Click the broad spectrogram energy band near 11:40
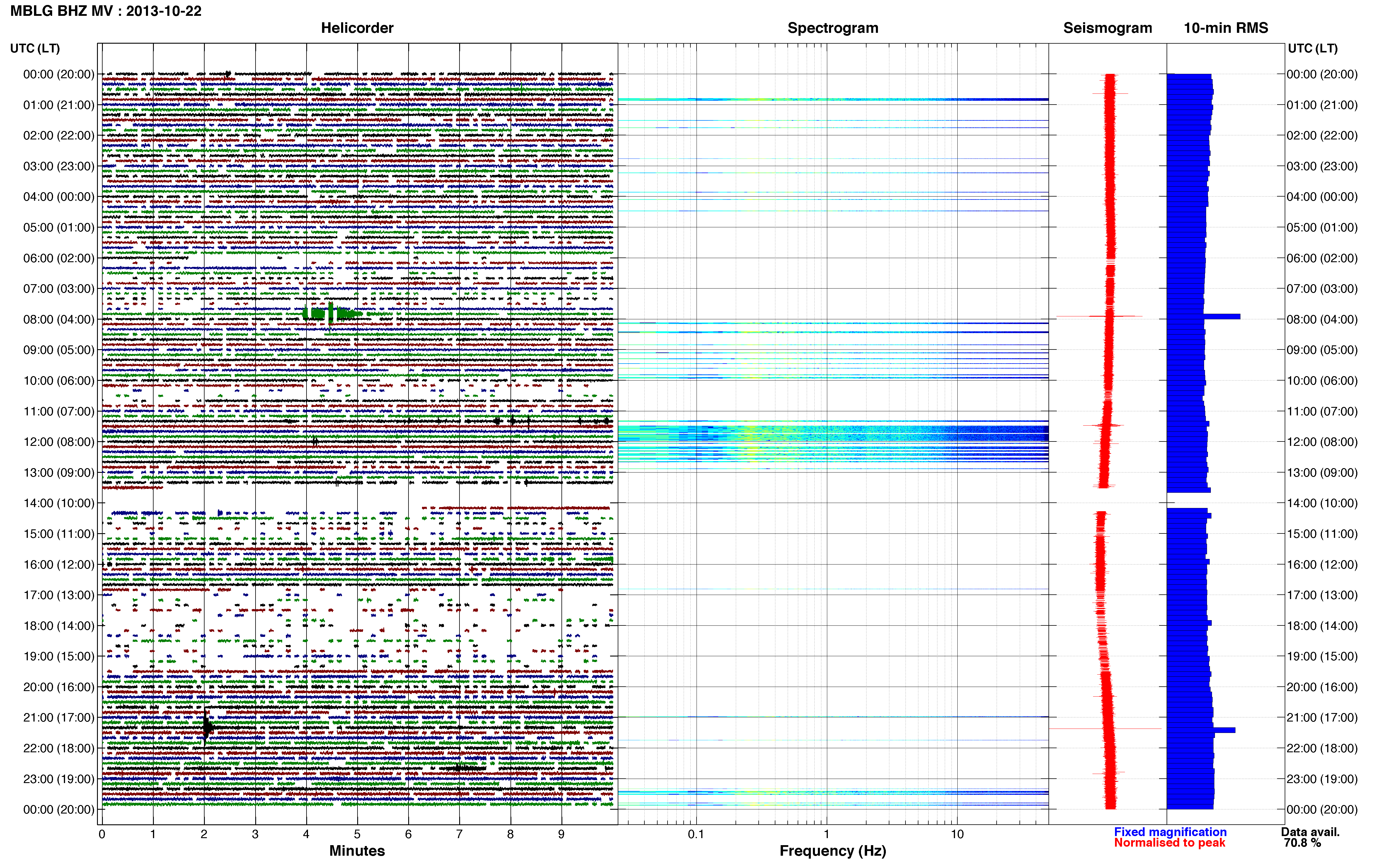Screen dimensions: 1389x868 (x=833, y=434)
